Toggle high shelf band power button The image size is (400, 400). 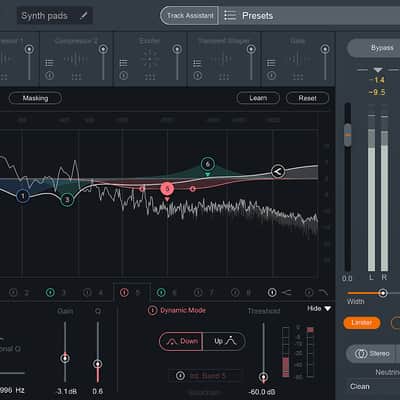tap(272, 293)
